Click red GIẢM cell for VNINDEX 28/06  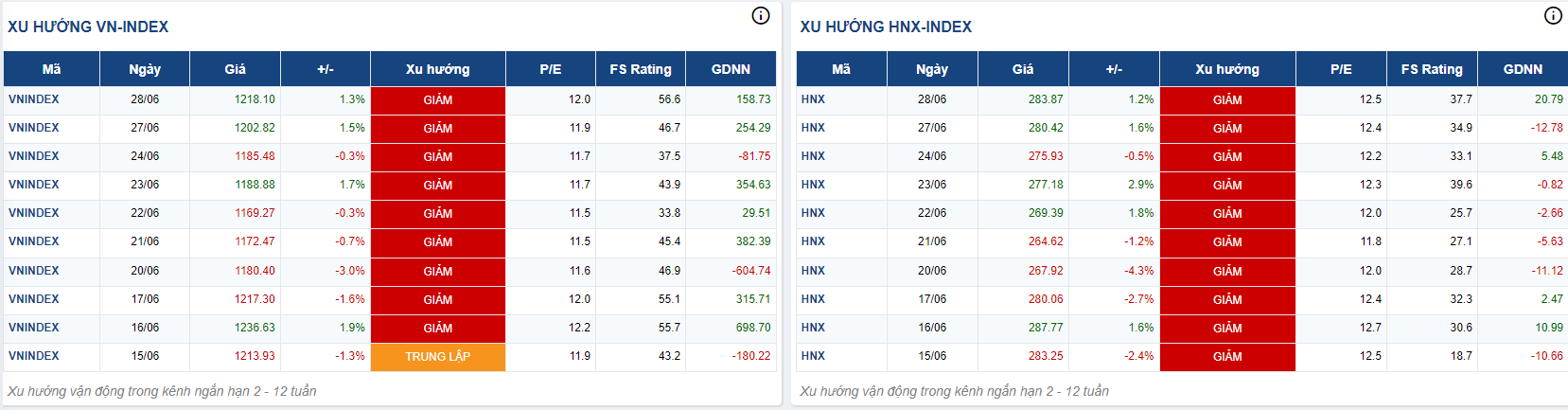pos(437,100)
